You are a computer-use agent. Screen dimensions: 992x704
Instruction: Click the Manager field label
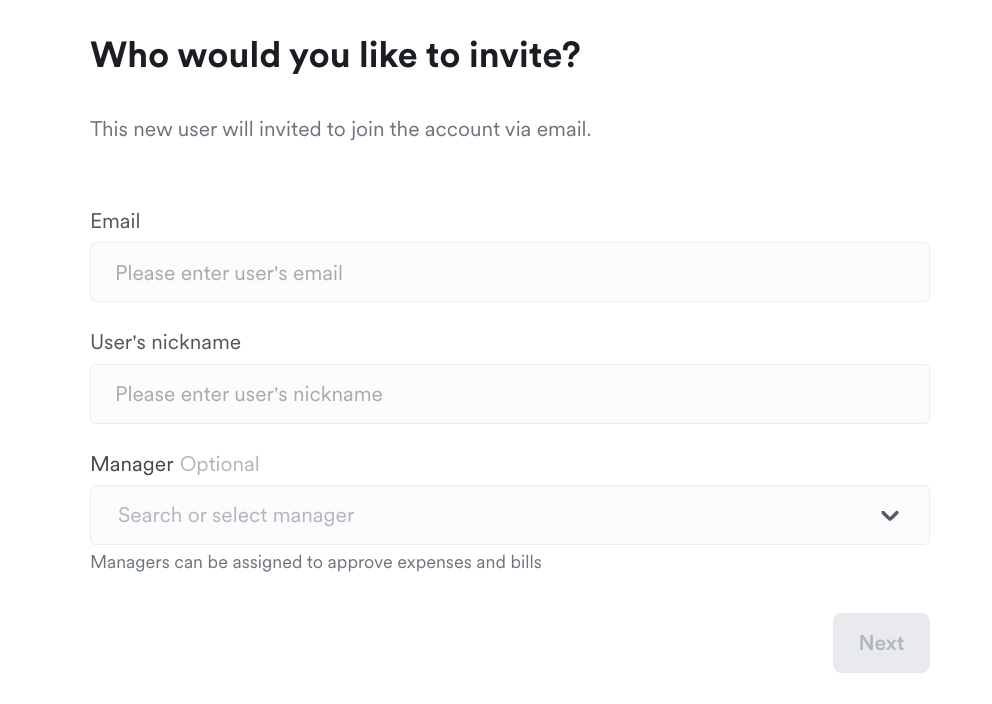[x=132, y=464]
